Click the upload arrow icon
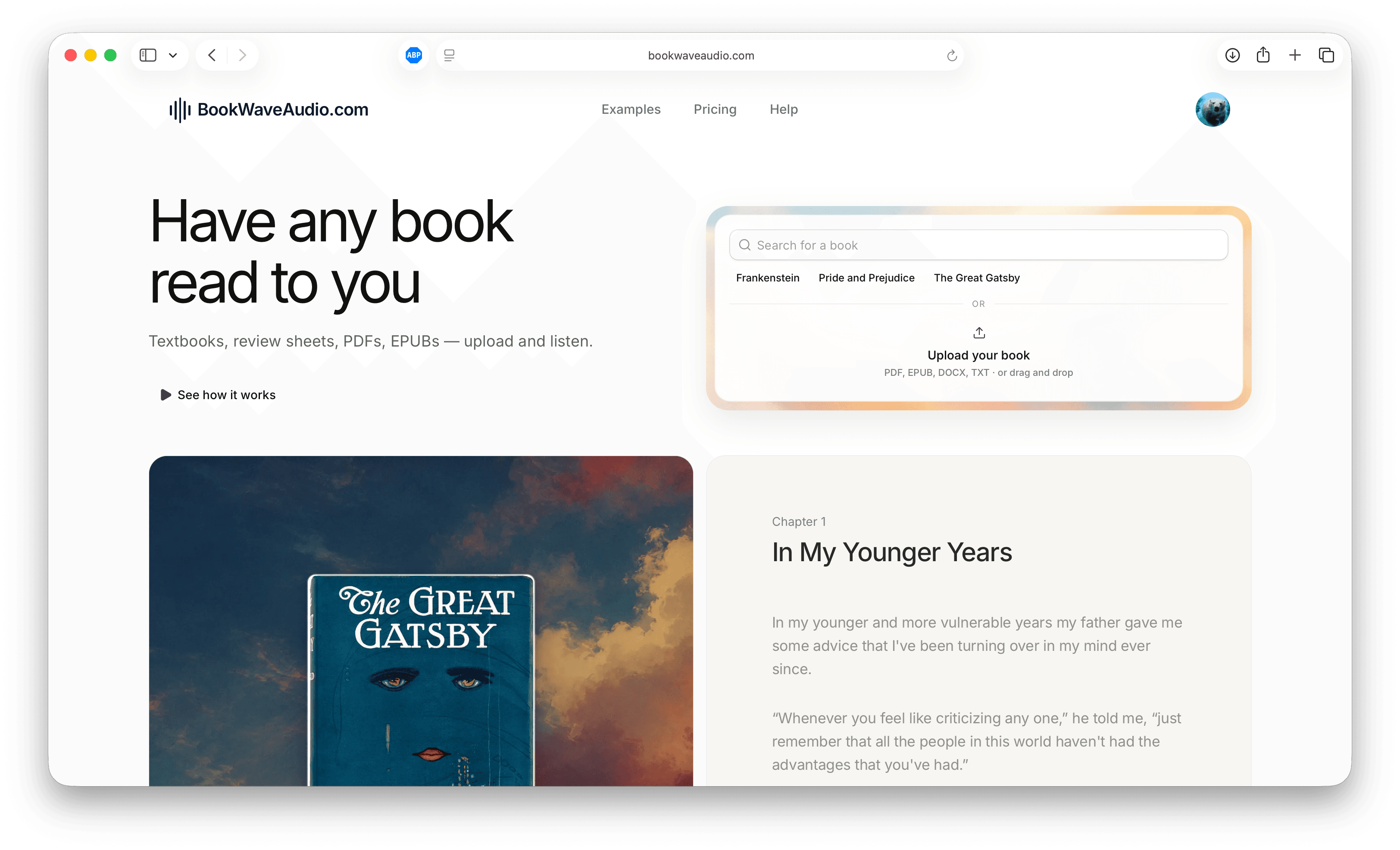 (x=978, y=332)
